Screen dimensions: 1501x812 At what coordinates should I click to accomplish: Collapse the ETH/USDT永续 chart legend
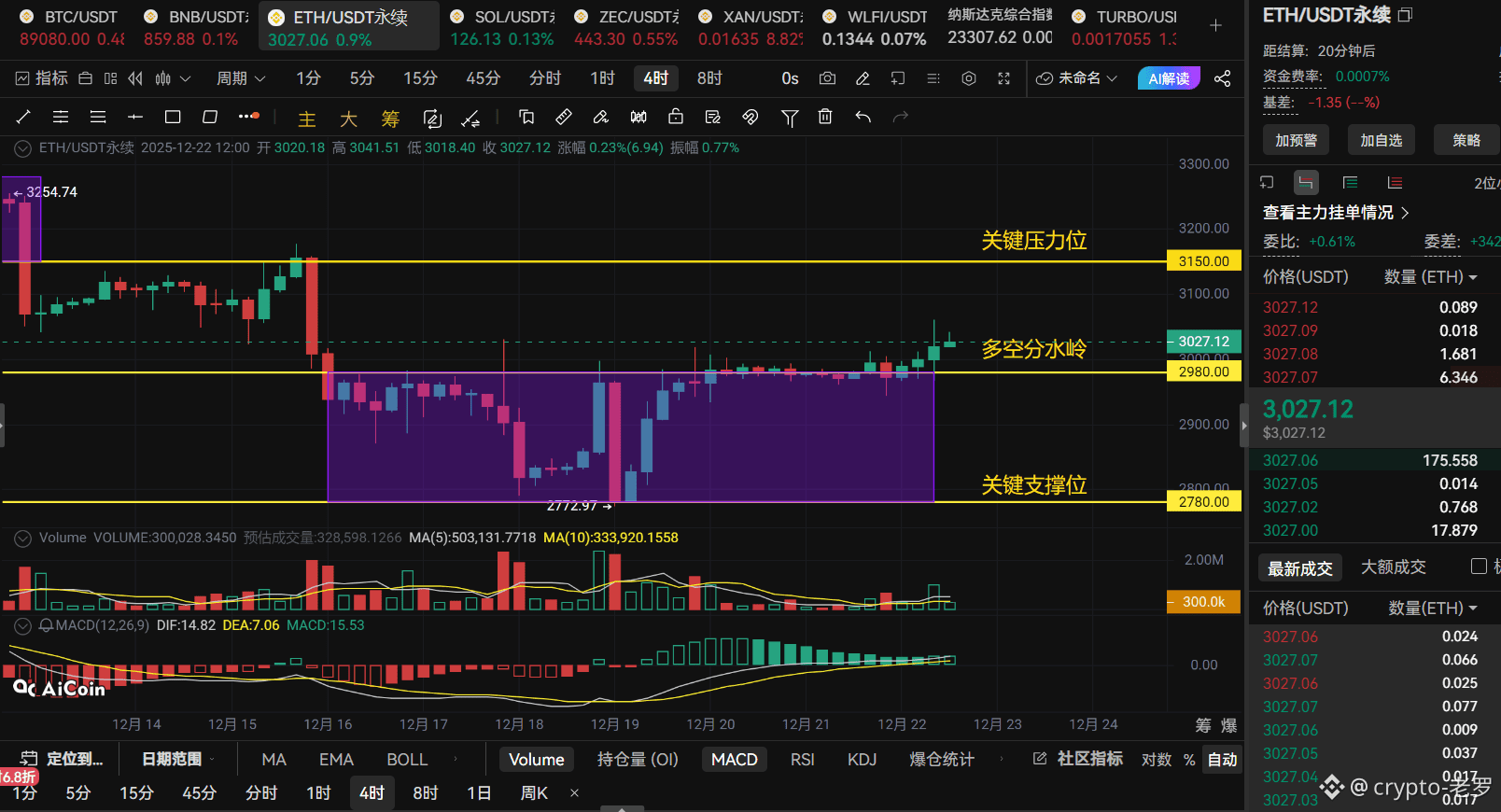coord(22,148)
